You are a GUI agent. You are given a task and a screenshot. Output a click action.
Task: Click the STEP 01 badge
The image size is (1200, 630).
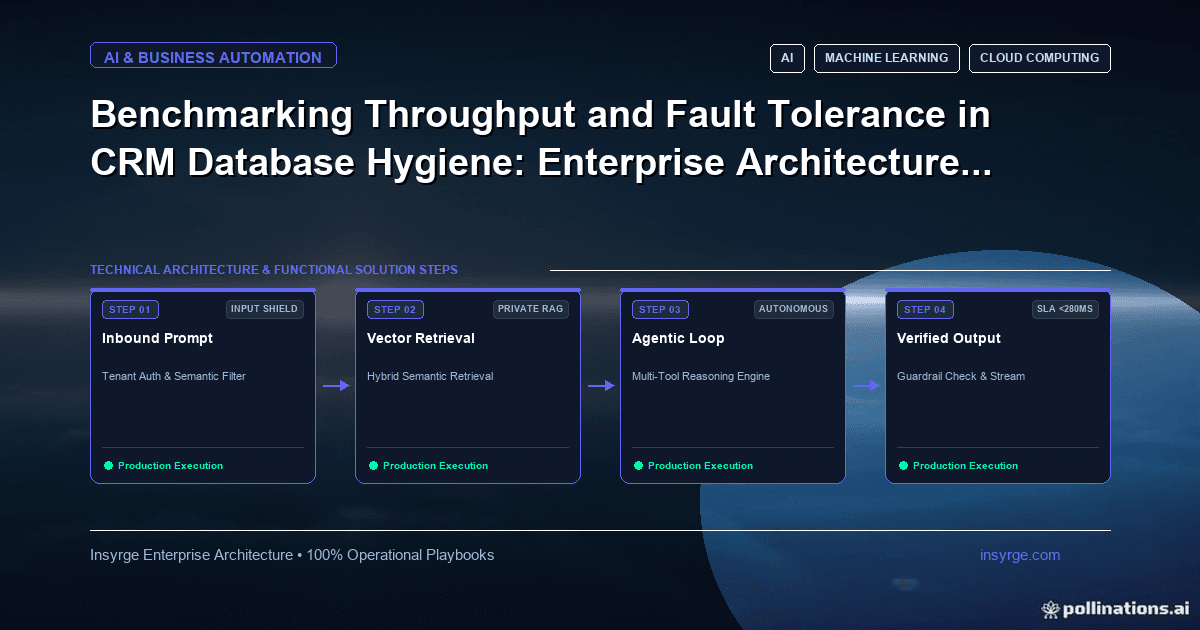point(130,309)
